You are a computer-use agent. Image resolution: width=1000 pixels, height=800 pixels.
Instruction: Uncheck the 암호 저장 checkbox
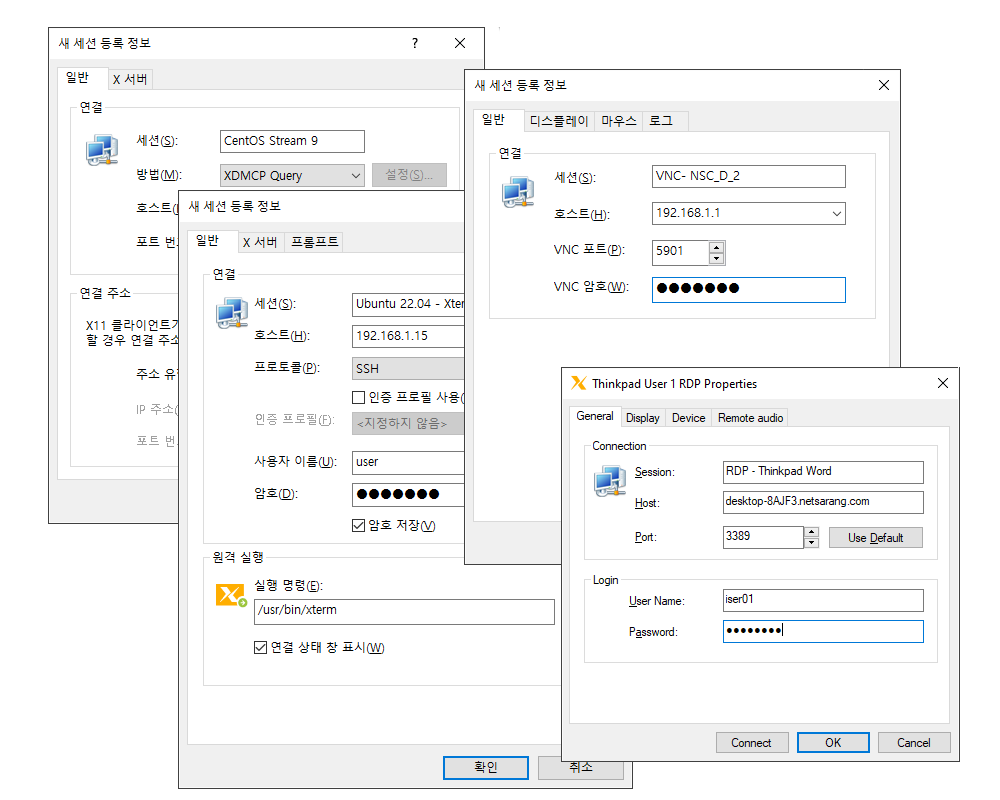[x=358, y=525]
